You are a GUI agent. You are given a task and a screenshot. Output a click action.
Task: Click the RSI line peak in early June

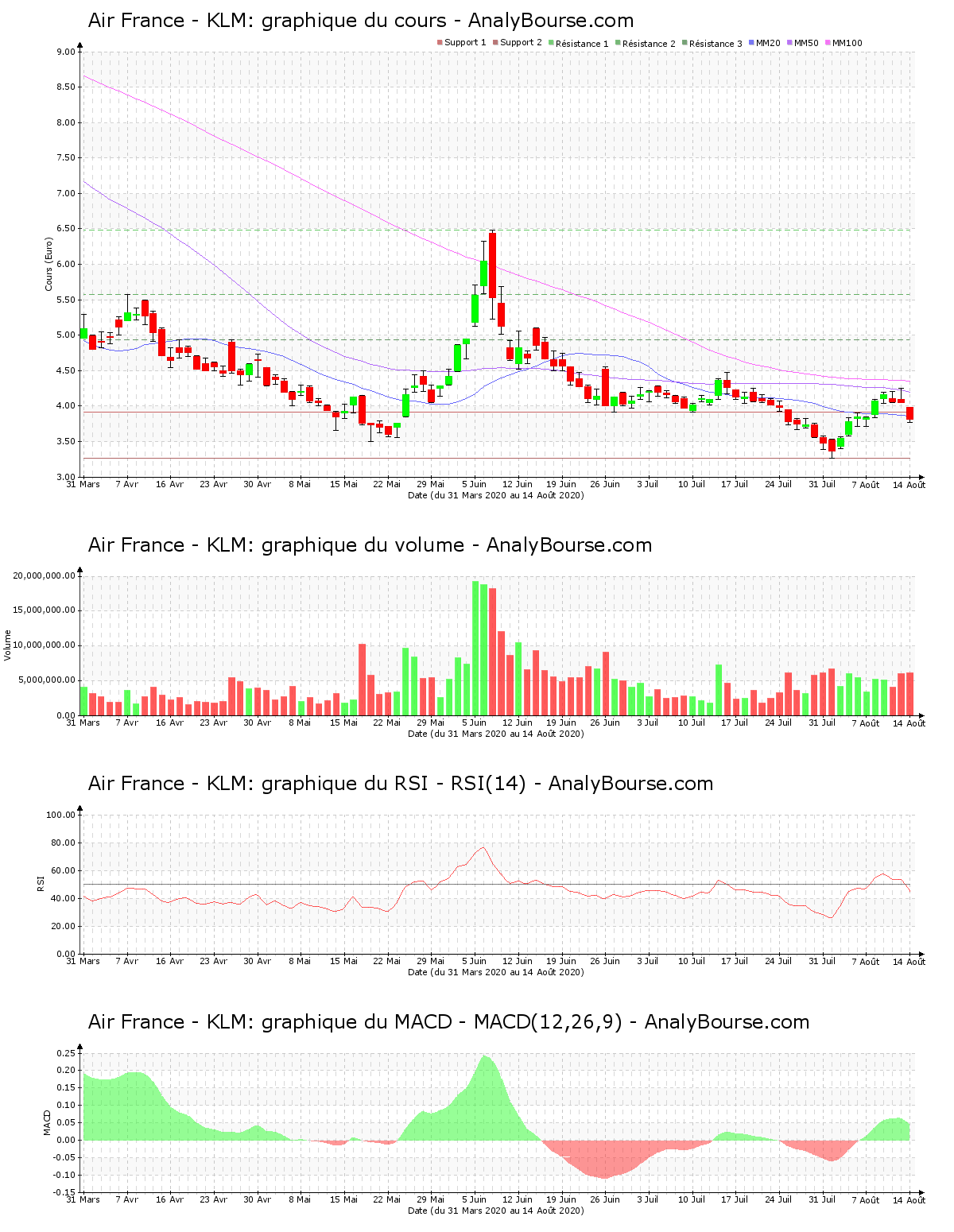click(x=483, y=847)
